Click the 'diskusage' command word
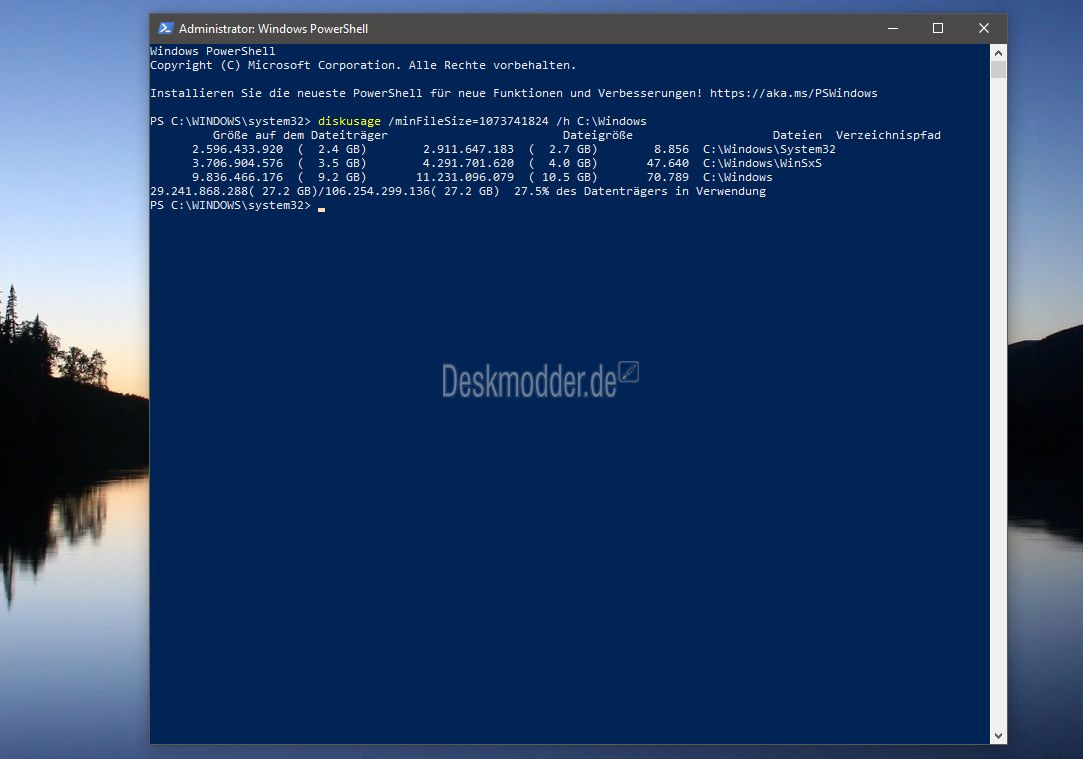The width and height of the screenshot is (1083, 759). [x=349, y=122]
